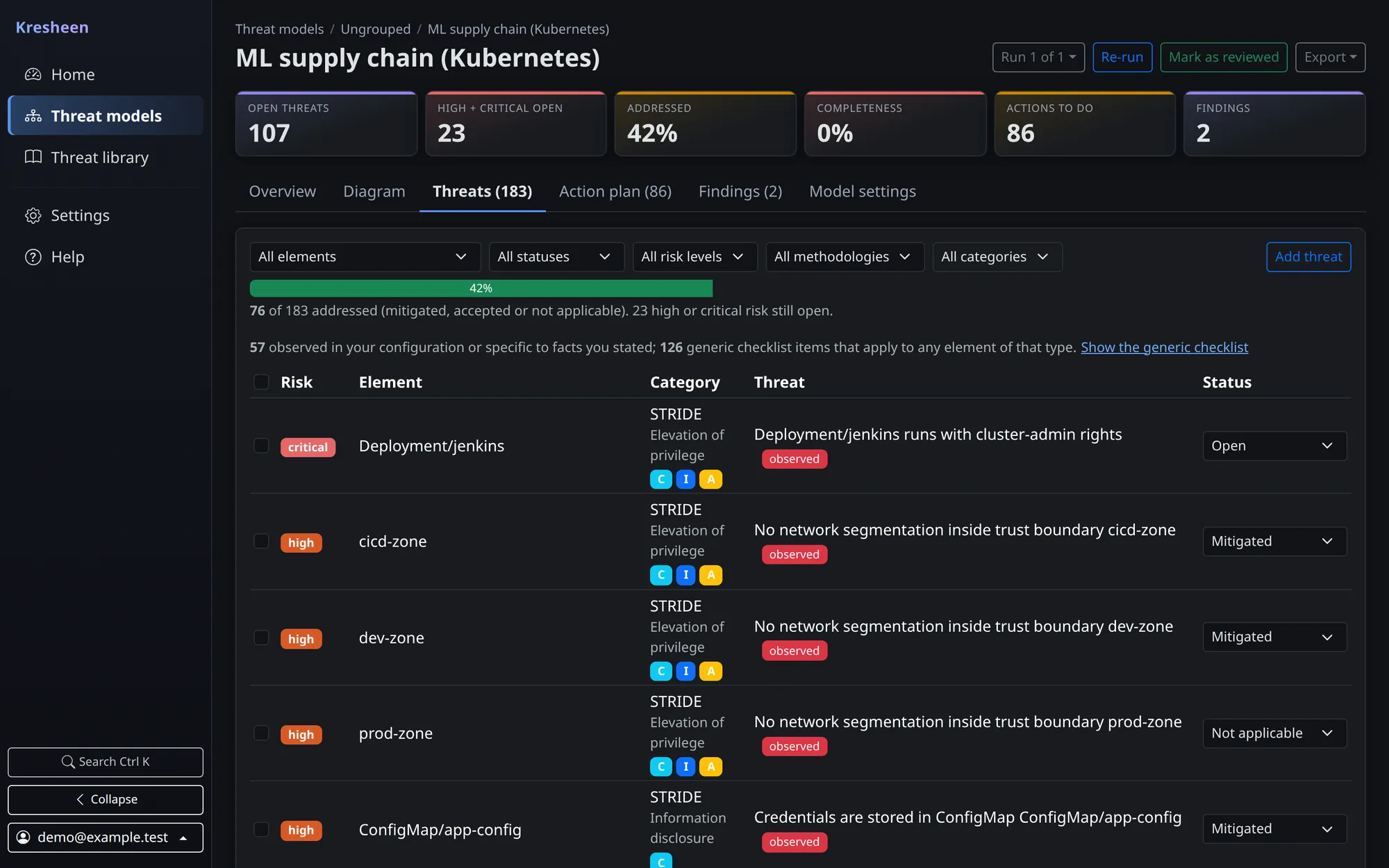The image size is (1389, 868).
Task: Check the dev-zone row checkbox
Action: click(x=261, y=637)
